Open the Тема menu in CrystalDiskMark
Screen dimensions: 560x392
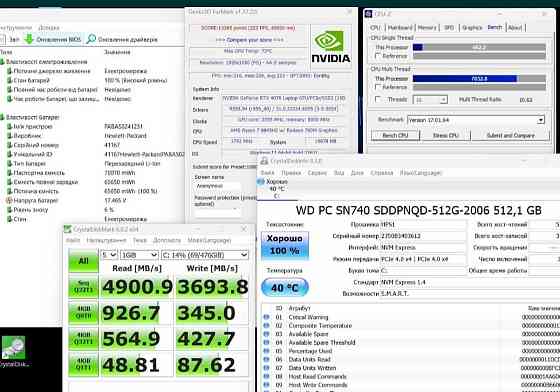click(140, 240)
